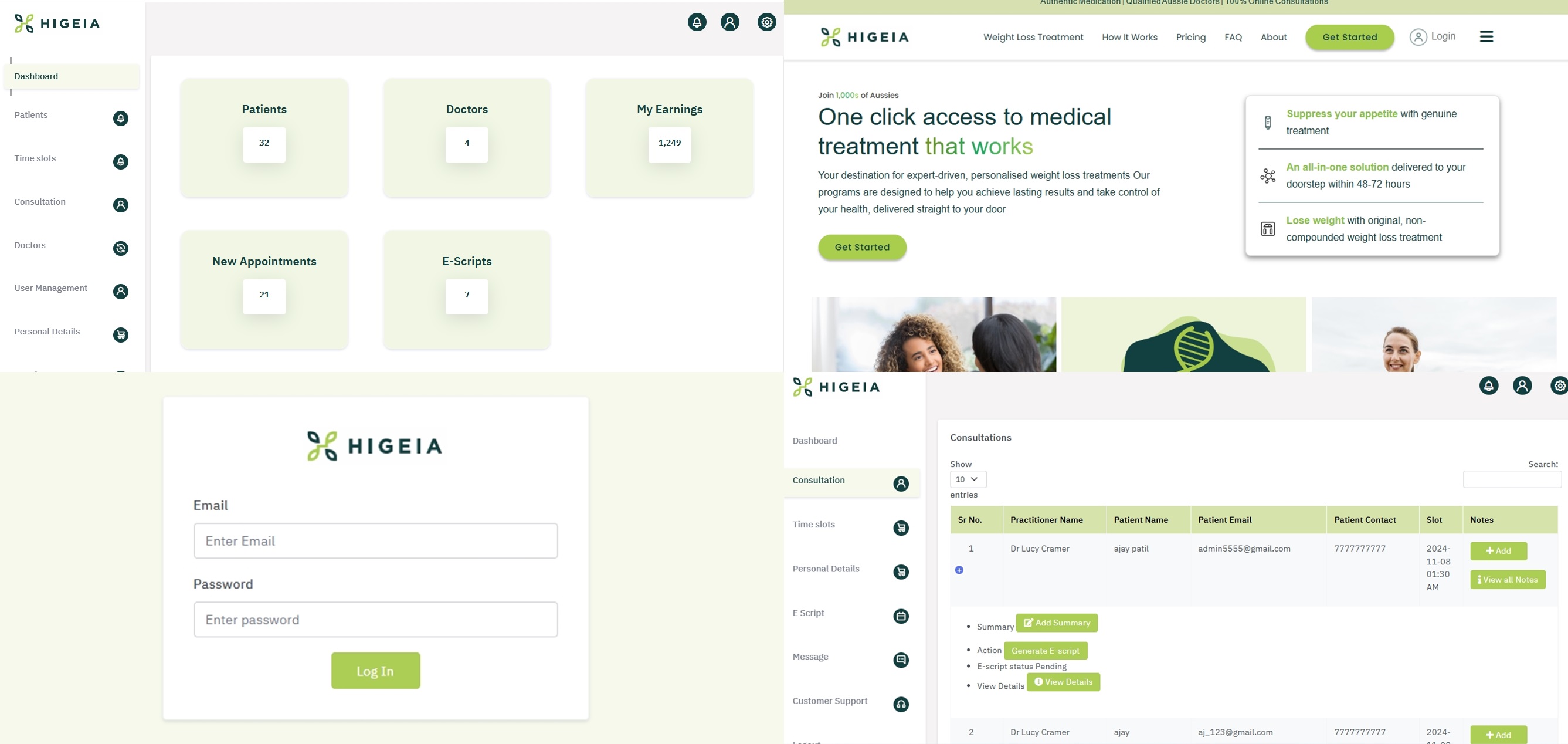Screen dimensions: 1568x744
Task: Click the User Management sidebar icon
Action: 121,292
